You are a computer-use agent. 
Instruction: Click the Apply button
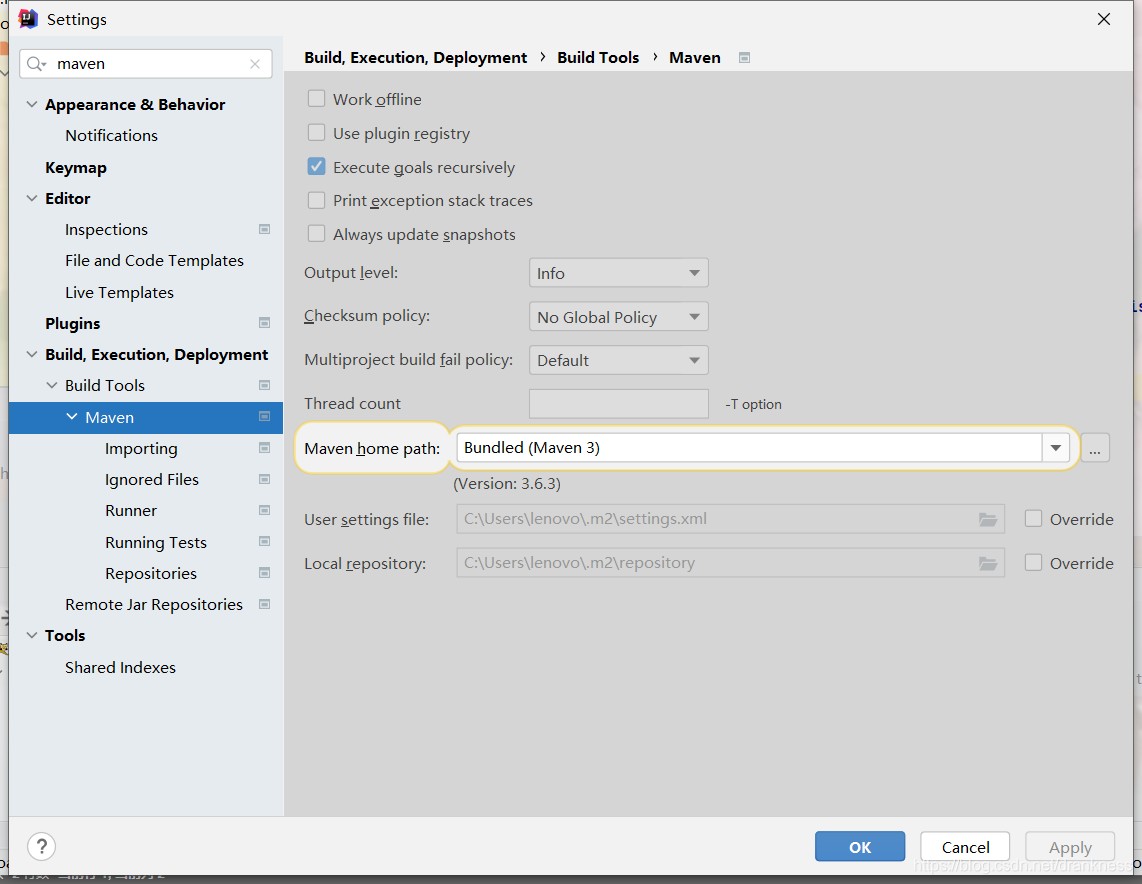(1070, 847)
